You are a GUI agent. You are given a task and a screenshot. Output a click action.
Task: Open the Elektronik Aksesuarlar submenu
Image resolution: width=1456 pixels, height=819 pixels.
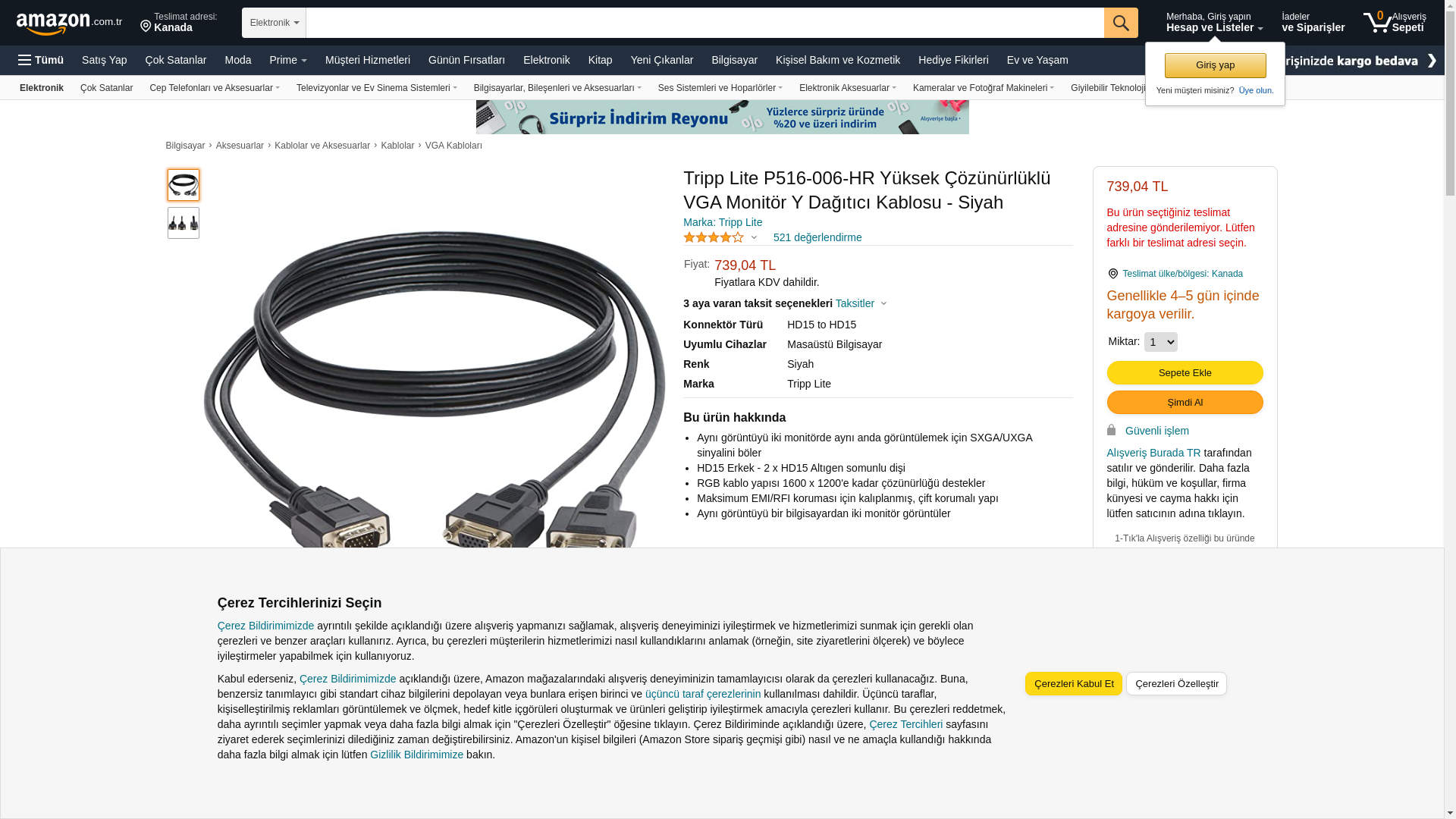[x=848, y=88]
